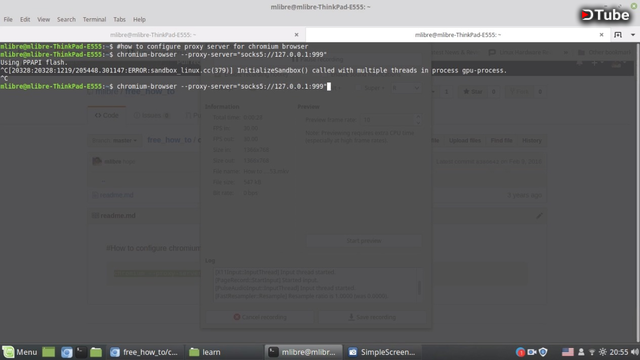The height and width of the screenshot is (360, 640).
Task: Click the "#how to configure proxy server" comment line
Action: point(212,47)
